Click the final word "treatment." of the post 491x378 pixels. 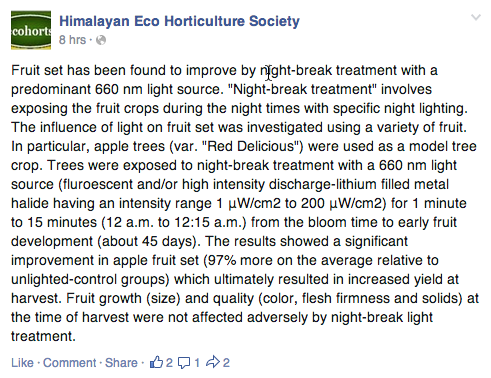[x=43, y=336]
